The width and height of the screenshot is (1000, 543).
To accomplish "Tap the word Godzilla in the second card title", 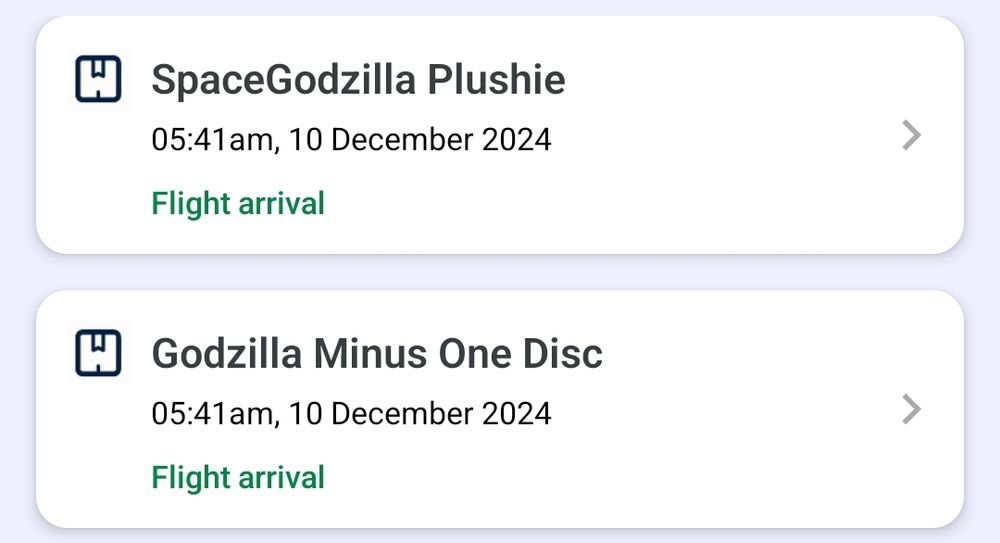I will [228, 353].
